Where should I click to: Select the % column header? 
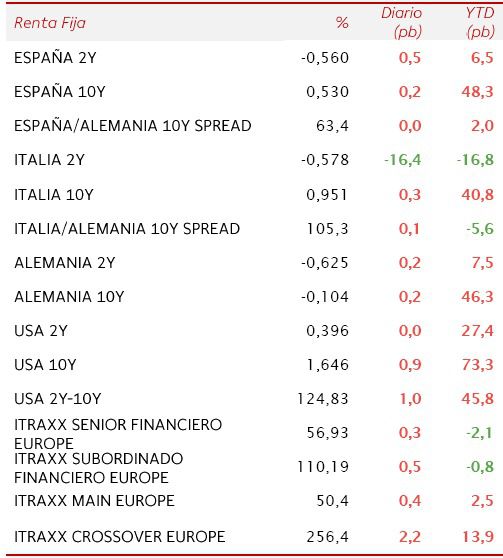(x=342, y=23)
